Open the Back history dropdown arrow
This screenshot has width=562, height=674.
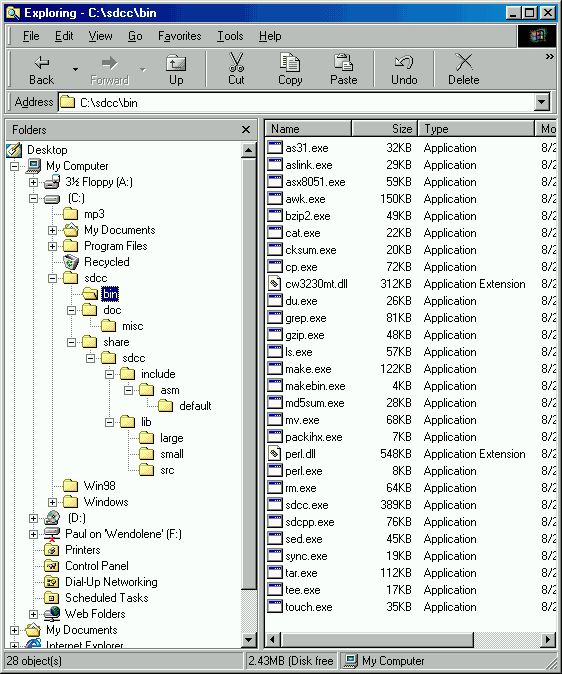coord(75,70)
